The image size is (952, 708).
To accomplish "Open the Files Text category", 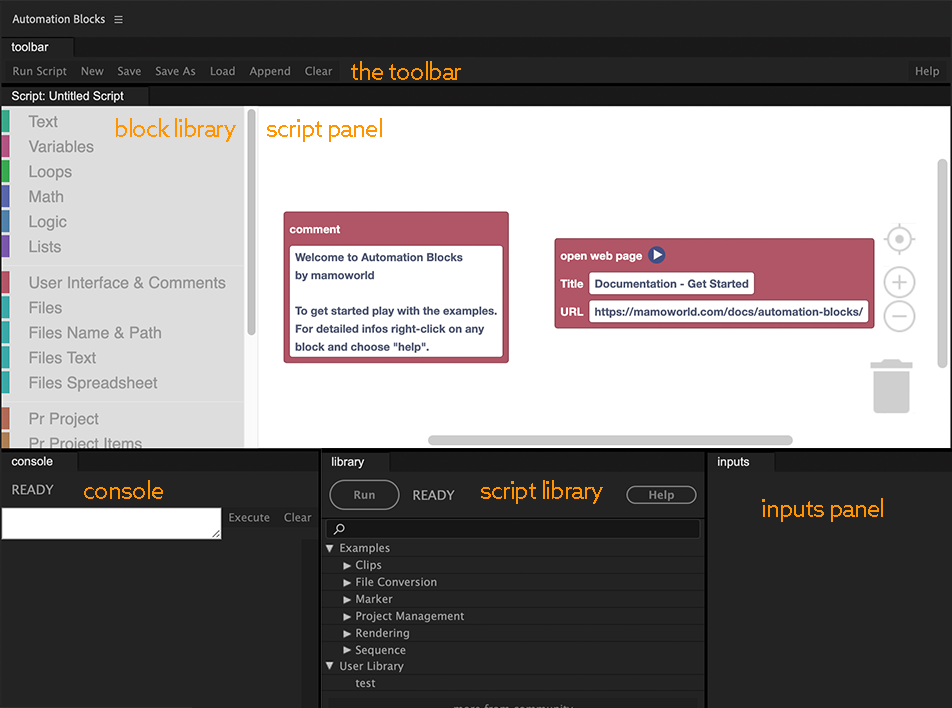I will pos(63,358).
